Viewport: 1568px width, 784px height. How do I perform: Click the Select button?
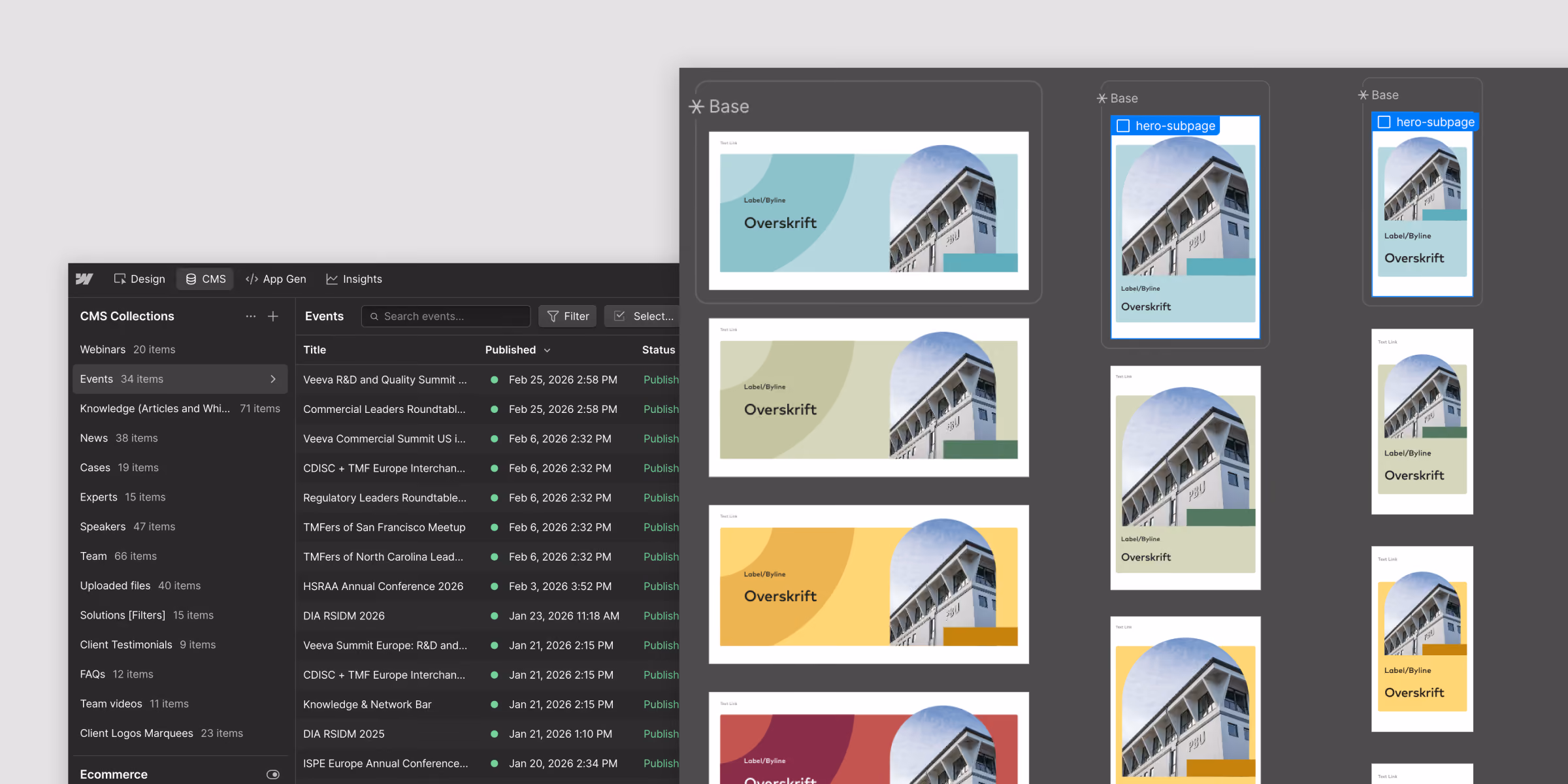tap(642, 316)
